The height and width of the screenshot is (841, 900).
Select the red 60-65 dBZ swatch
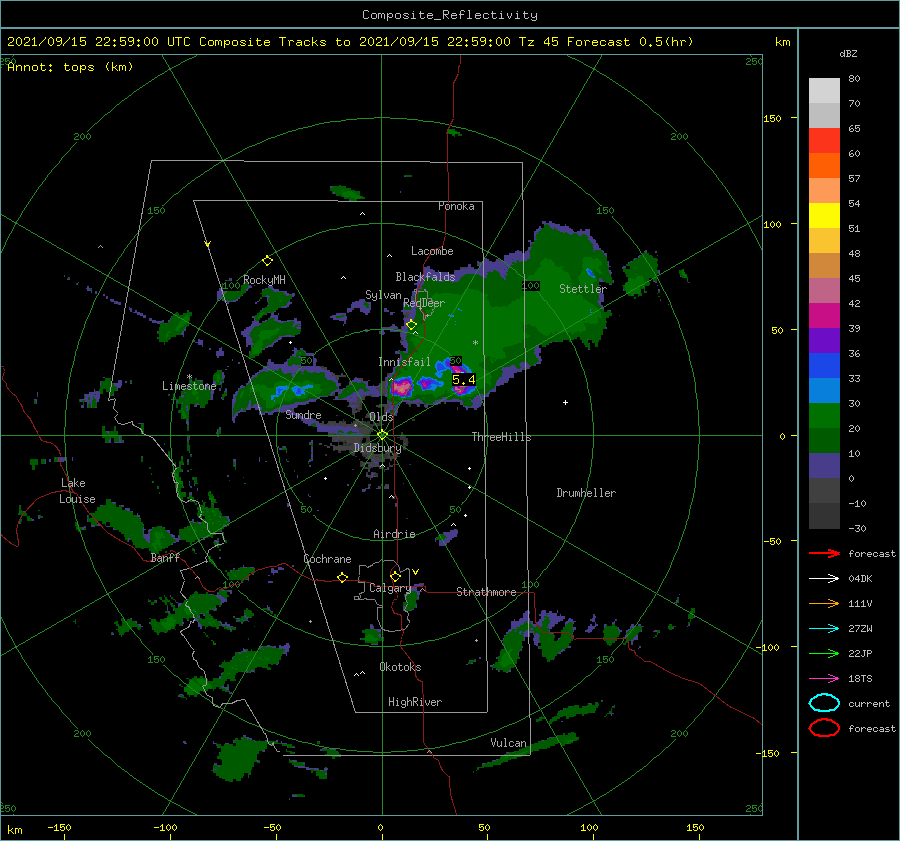pos(824,140)
